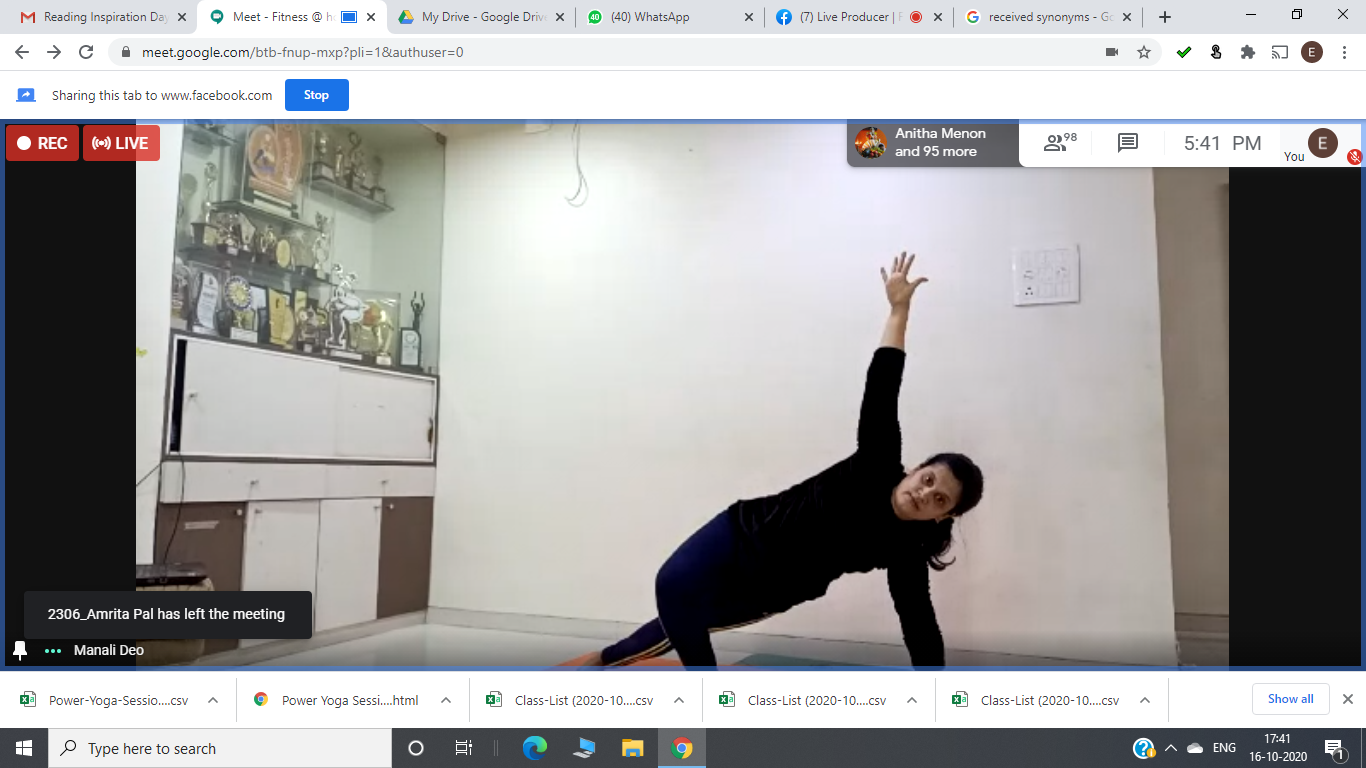Click the REC recording indicator
This screenshot has height=768, width=1366.
click(x=41, y=142)
